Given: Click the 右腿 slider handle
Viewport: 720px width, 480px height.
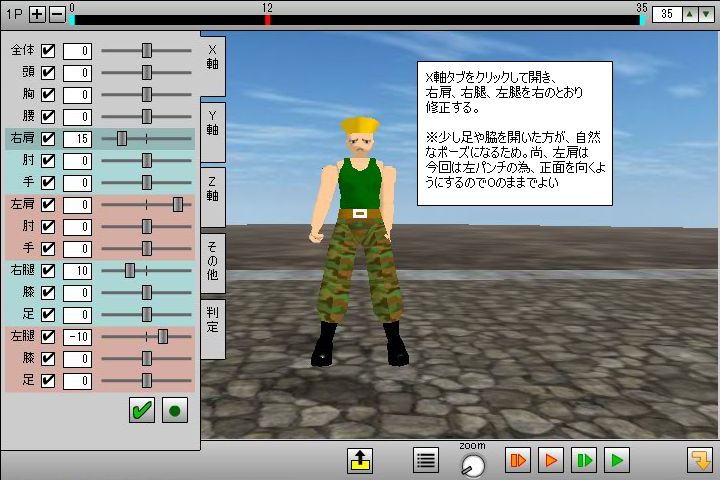Looking at the screenshot, I should point(130,271).
